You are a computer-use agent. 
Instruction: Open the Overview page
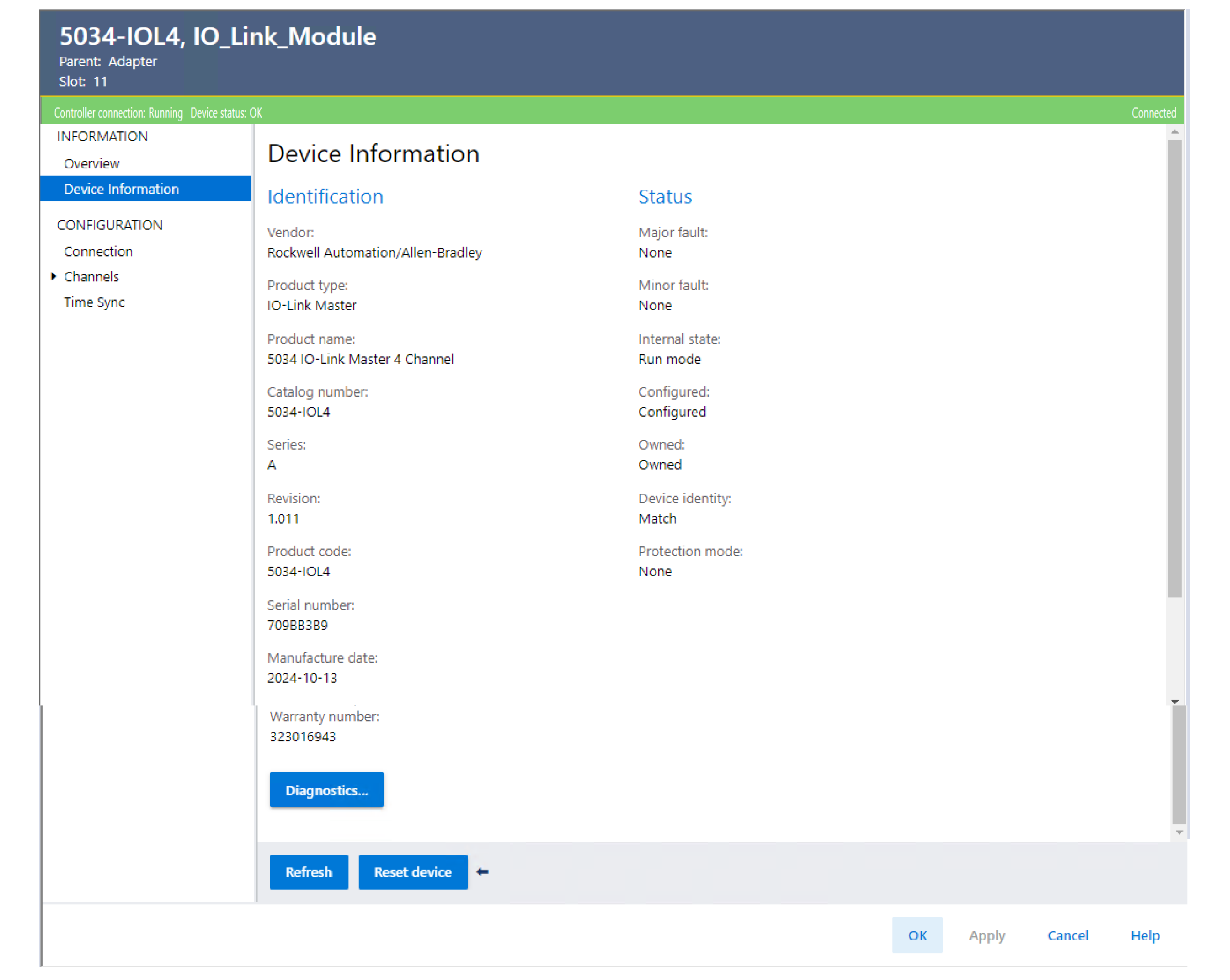click(x=92, y=164)
